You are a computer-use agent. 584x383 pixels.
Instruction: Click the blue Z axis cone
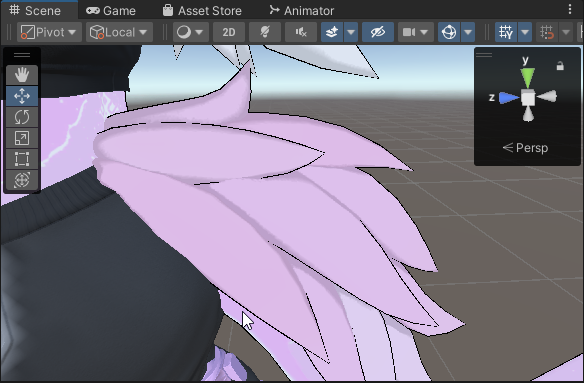(x=509, y=98)
